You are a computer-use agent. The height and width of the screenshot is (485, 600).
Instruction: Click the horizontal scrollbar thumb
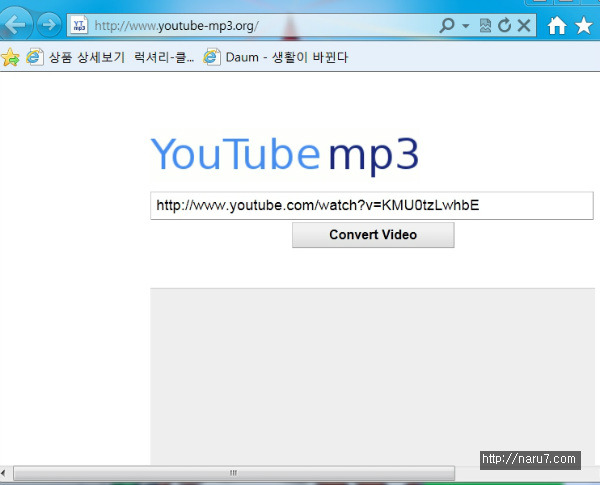(x=234, y=473)
